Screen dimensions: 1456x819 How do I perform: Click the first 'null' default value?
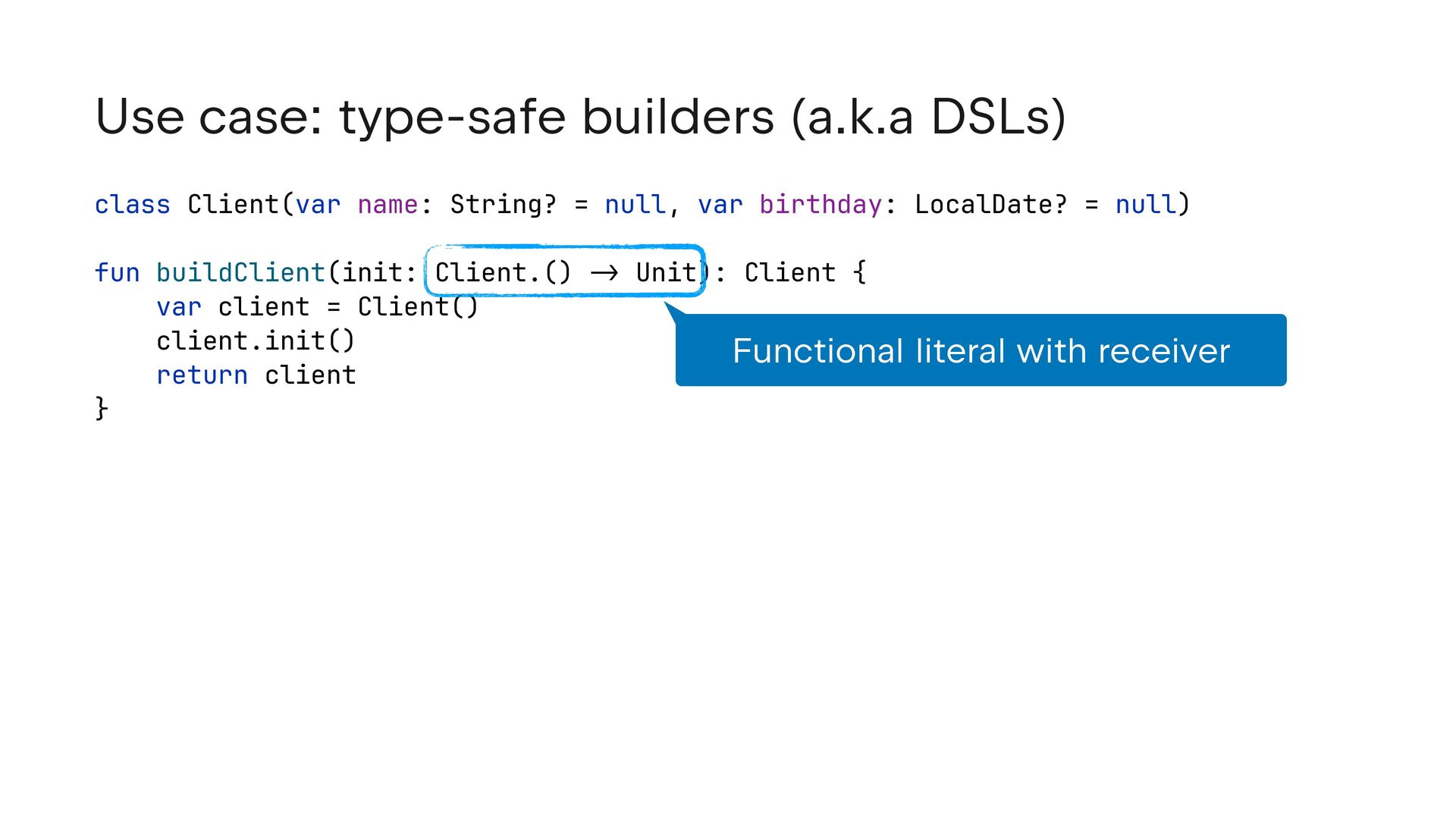[635, 205]
